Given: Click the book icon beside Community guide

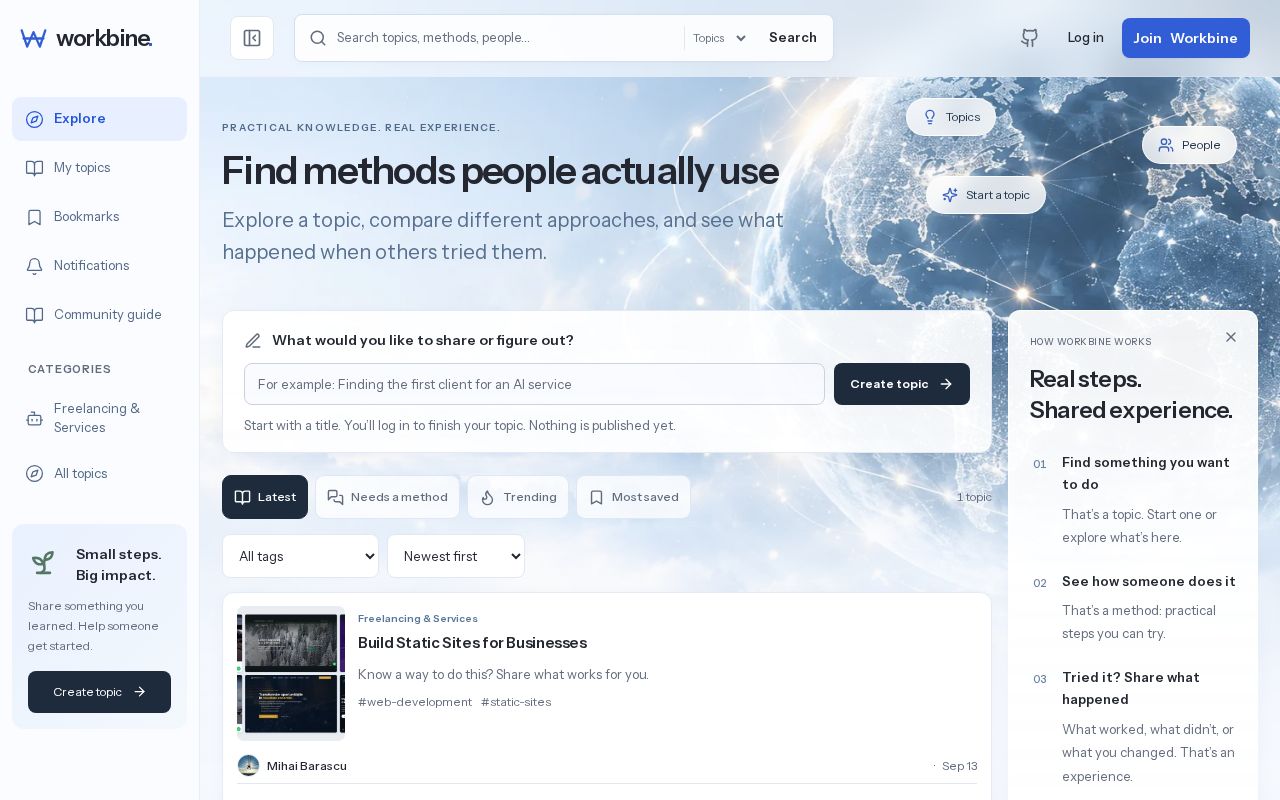Looking at the screenshot, I should pos(34,315).
